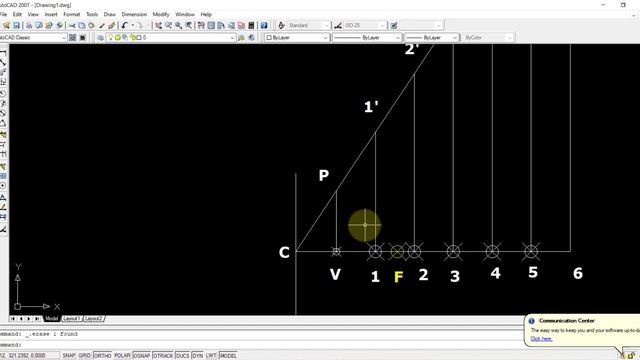Follow the Communication Center 'Click here' link
640x360 pixels.
pos(541,339)
